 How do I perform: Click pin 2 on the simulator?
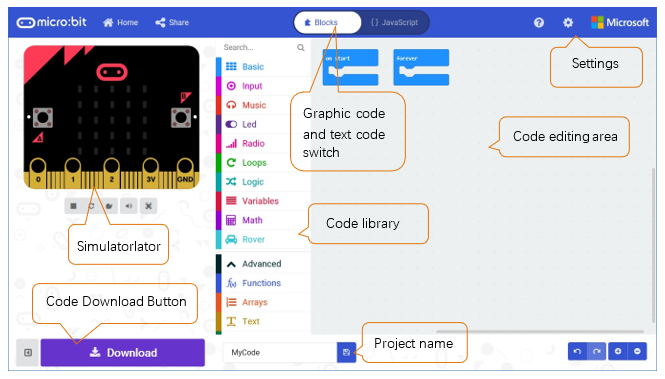(x=112, y=174)
